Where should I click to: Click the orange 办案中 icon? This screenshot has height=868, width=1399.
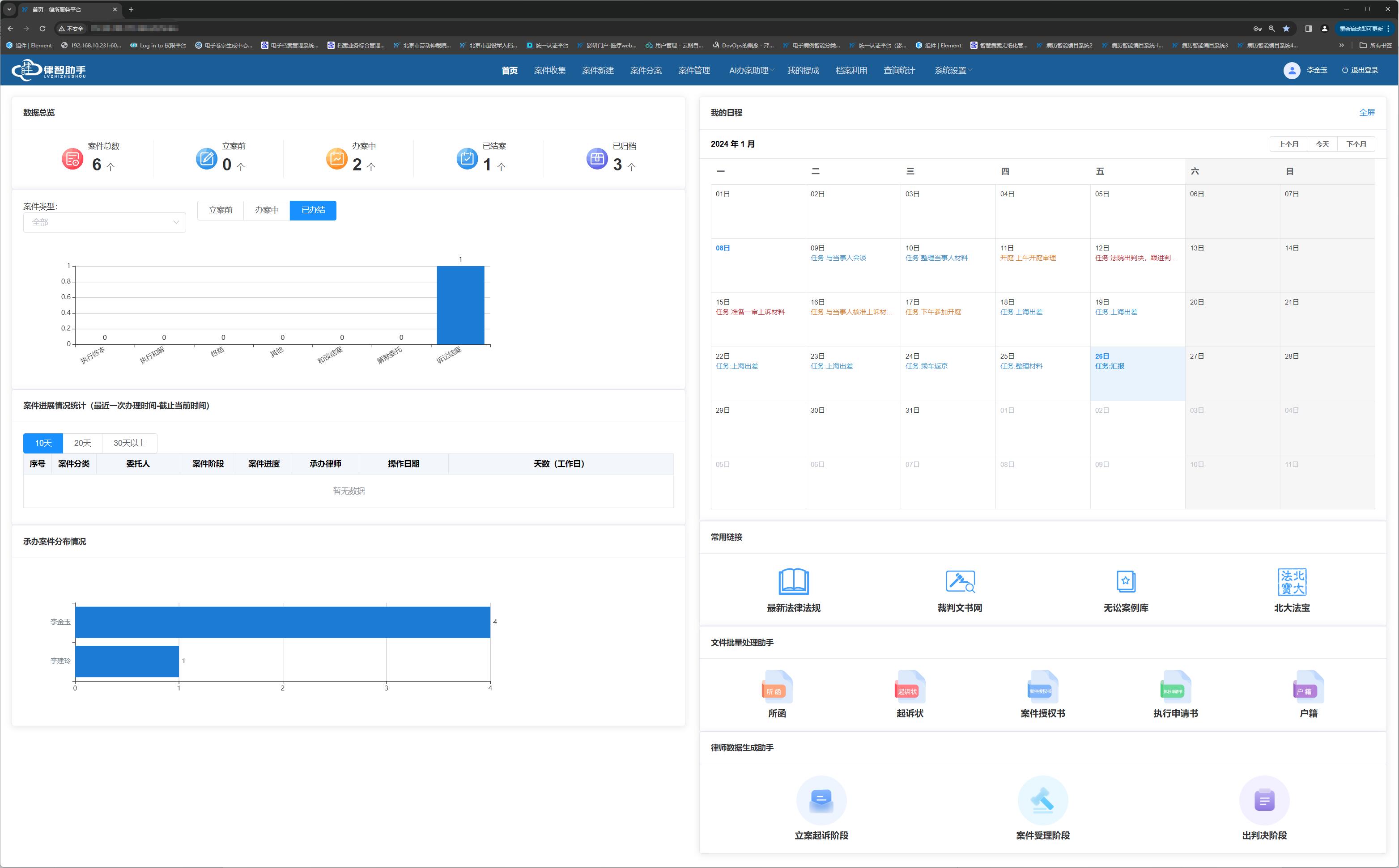coord(336,158)
